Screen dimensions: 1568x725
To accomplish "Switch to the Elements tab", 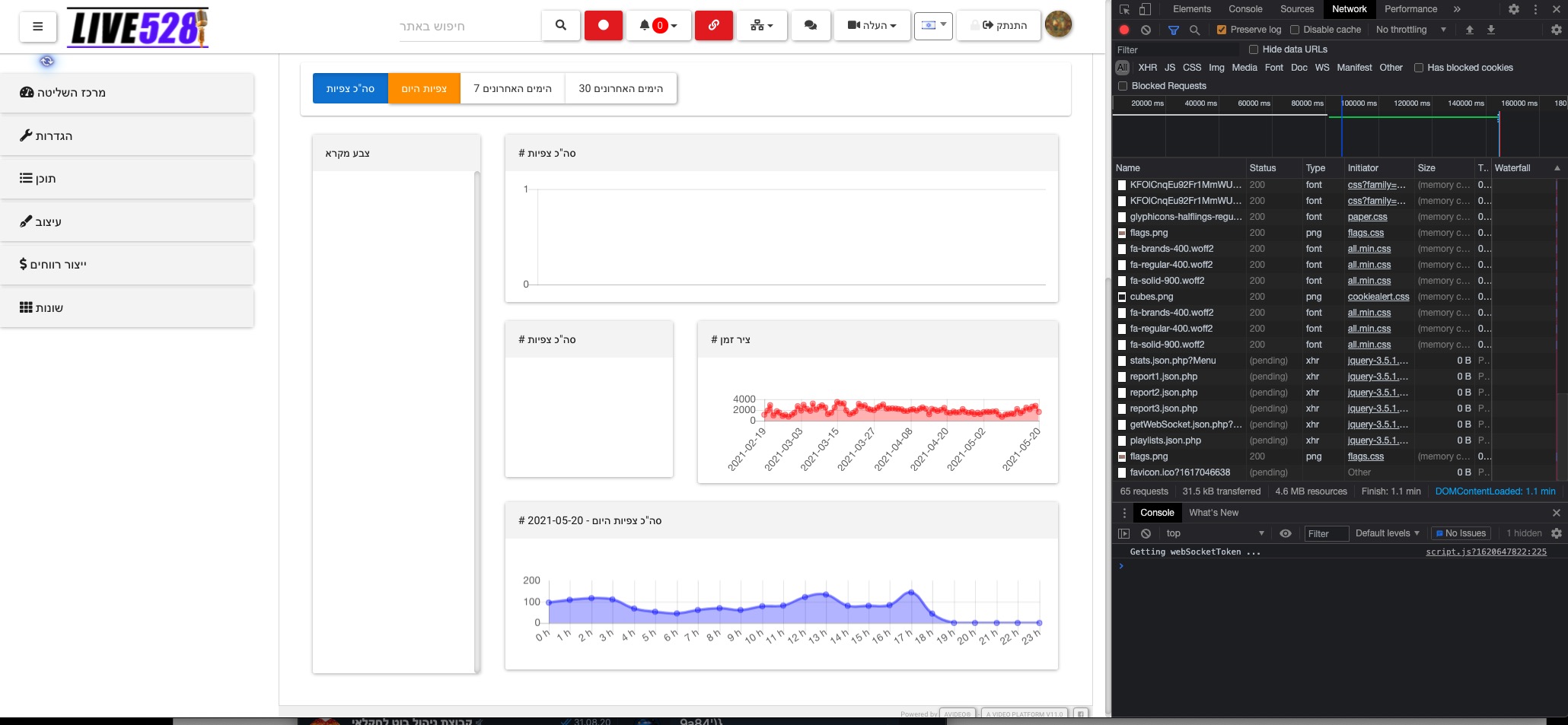I will (1192, 9).
